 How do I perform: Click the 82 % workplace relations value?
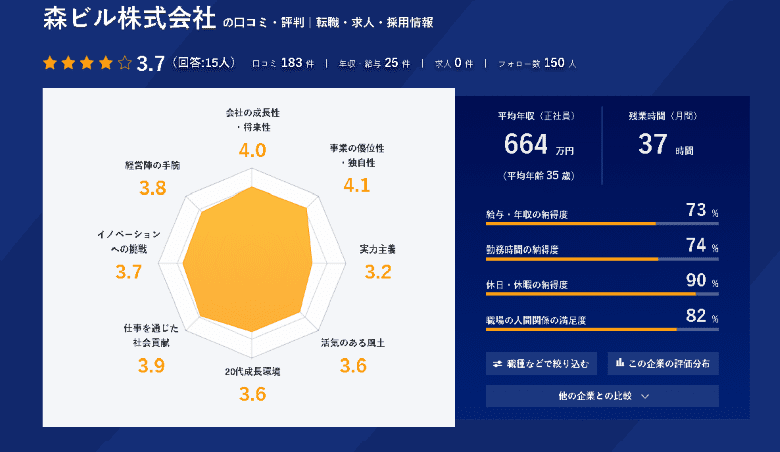702,316
